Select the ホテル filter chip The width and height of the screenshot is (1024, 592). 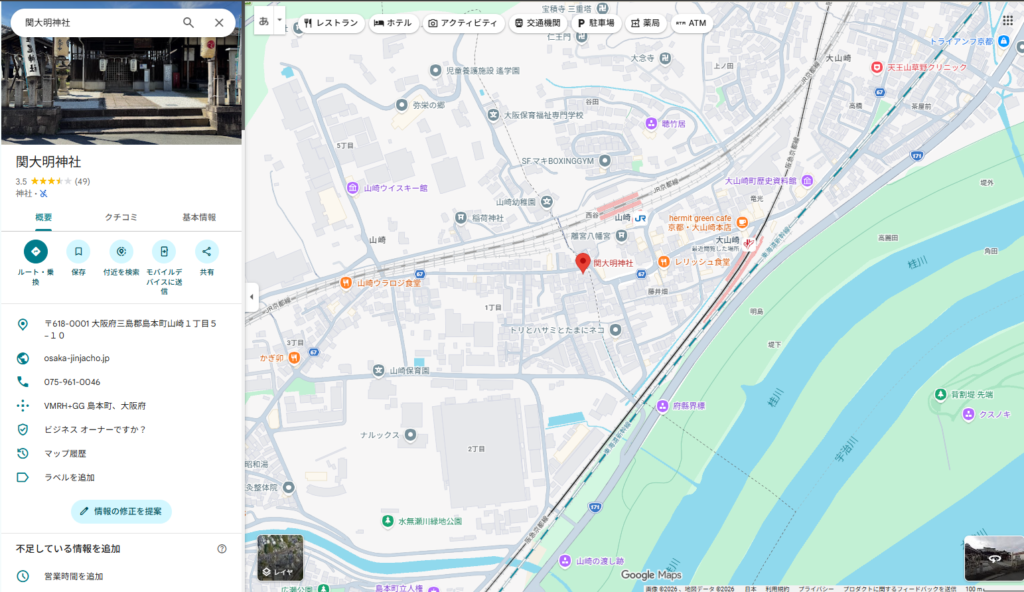point(392,23)
